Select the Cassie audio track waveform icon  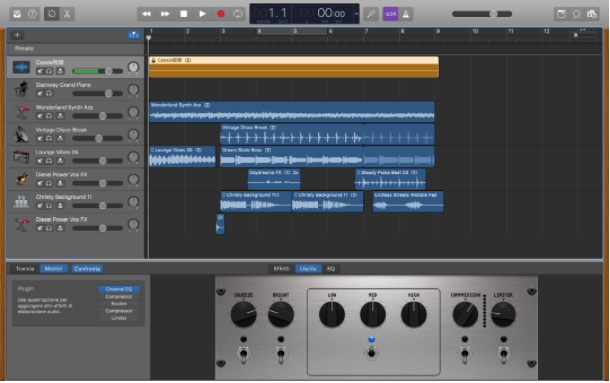21,67
